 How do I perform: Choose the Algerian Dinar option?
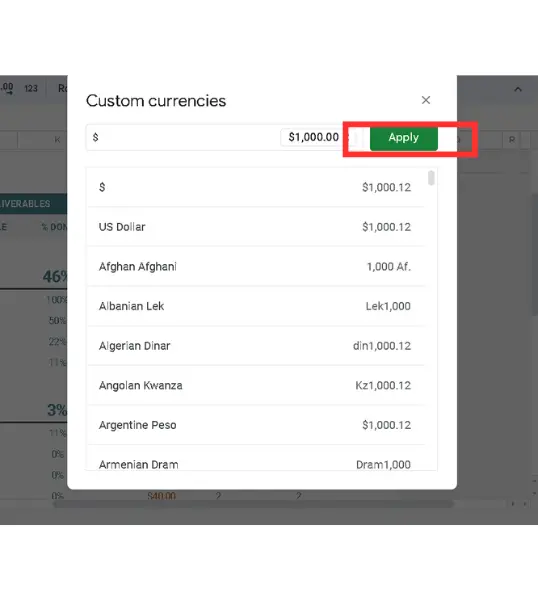(x=256, y=346)
